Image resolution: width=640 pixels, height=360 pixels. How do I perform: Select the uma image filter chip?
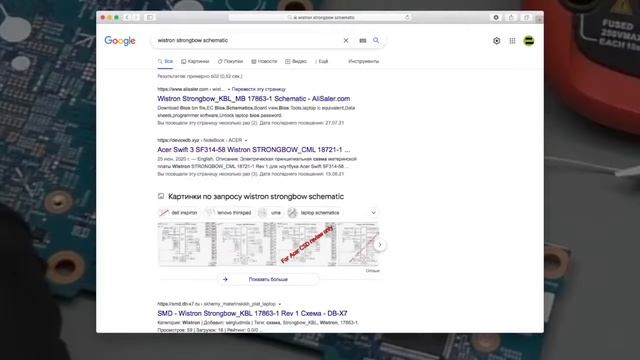pyautogui.click(x=270, y=213)
